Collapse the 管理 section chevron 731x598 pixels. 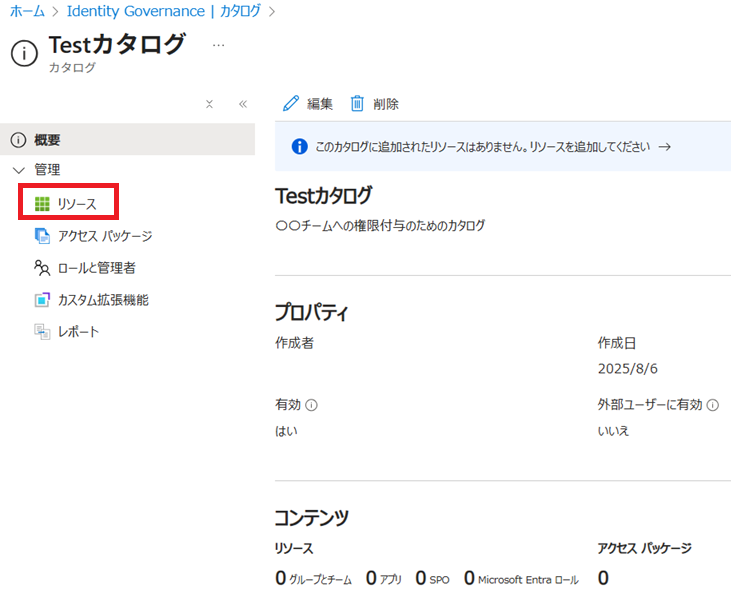point(18,171)
